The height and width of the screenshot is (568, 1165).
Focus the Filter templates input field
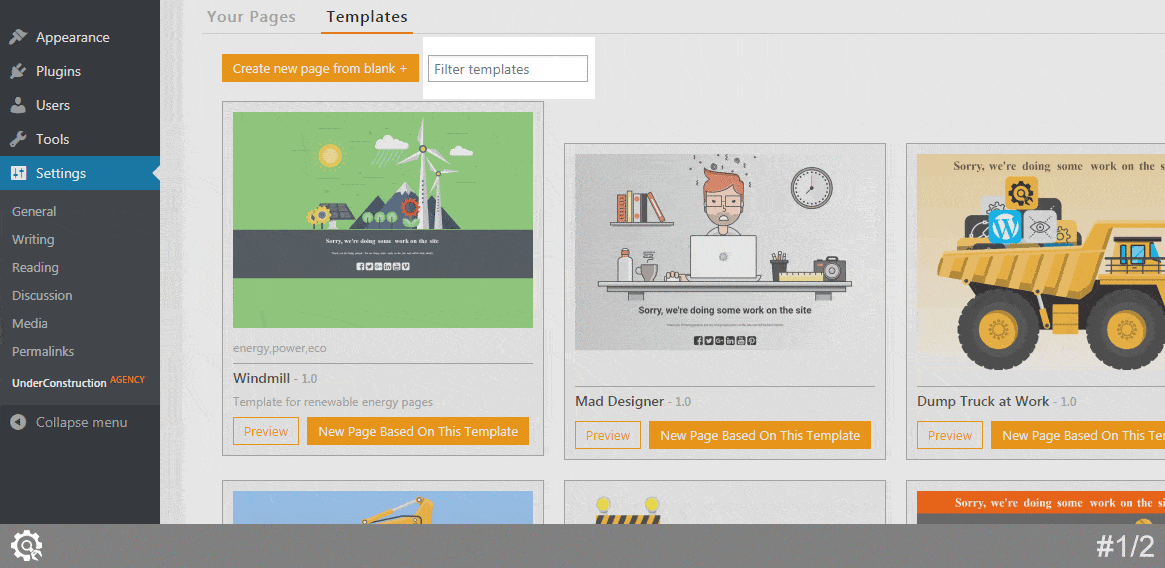pos(507,69)
